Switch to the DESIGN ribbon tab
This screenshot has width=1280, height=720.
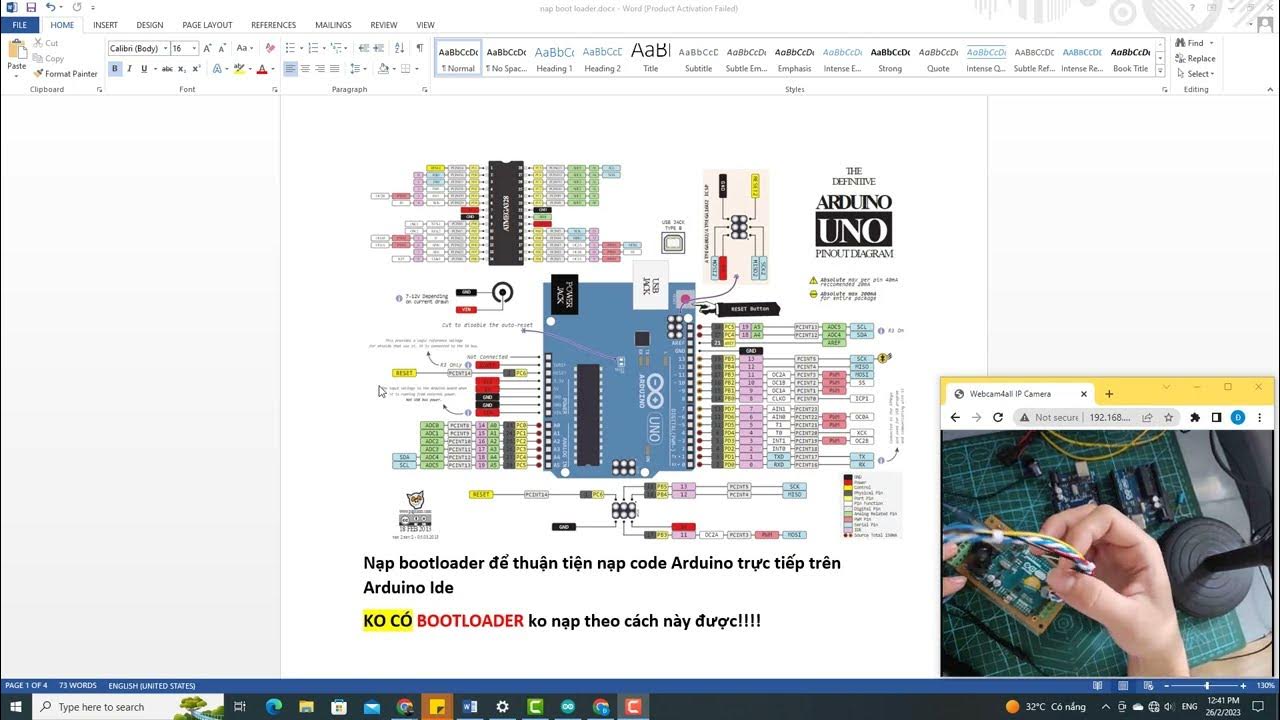[150, 25]
